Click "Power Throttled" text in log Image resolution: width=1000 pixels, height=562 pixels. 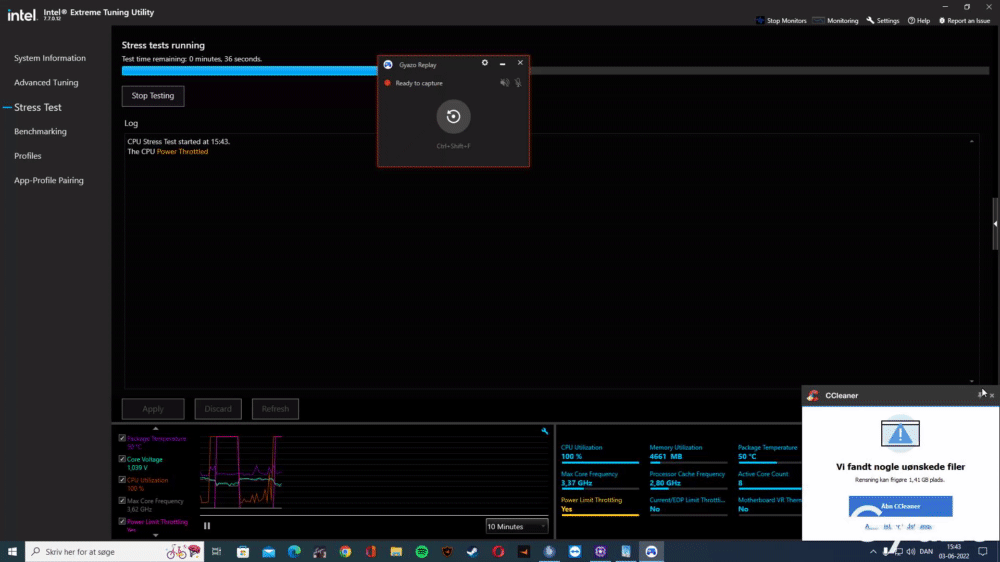point(182,152)
